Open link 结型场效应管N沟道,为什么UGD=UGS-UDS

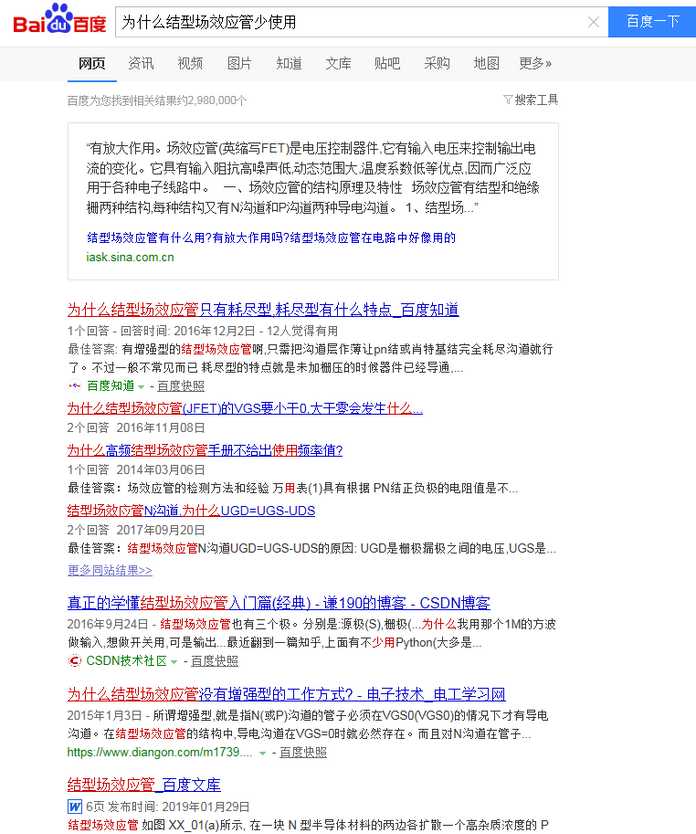pyautogui.click(x=191, y=511)
